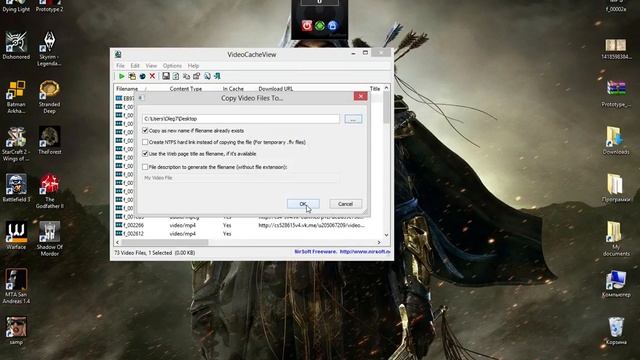Select the My documents folder icon
Screen dimensions: 640x360
[616, 239]
